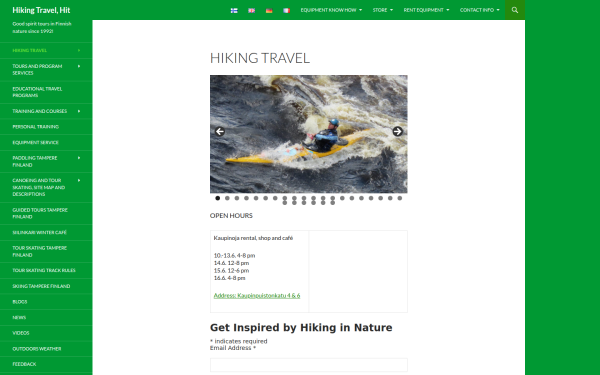
Task: Open the Store dropdown menu
Action: pyautogui.click(x=383, y=10)
